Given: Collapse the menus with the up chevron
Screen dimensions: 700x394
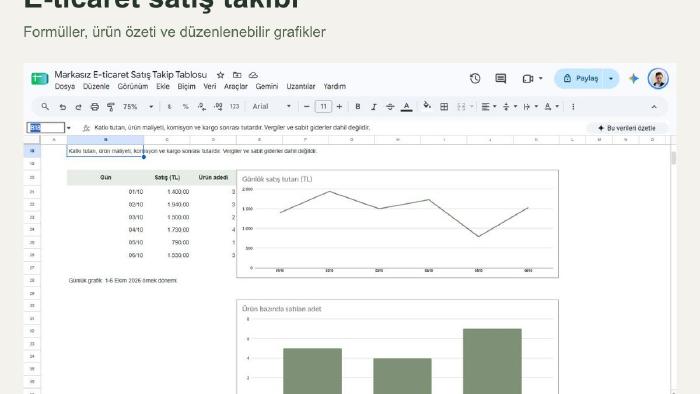Looking at the screenshot, I should point(654,107).
